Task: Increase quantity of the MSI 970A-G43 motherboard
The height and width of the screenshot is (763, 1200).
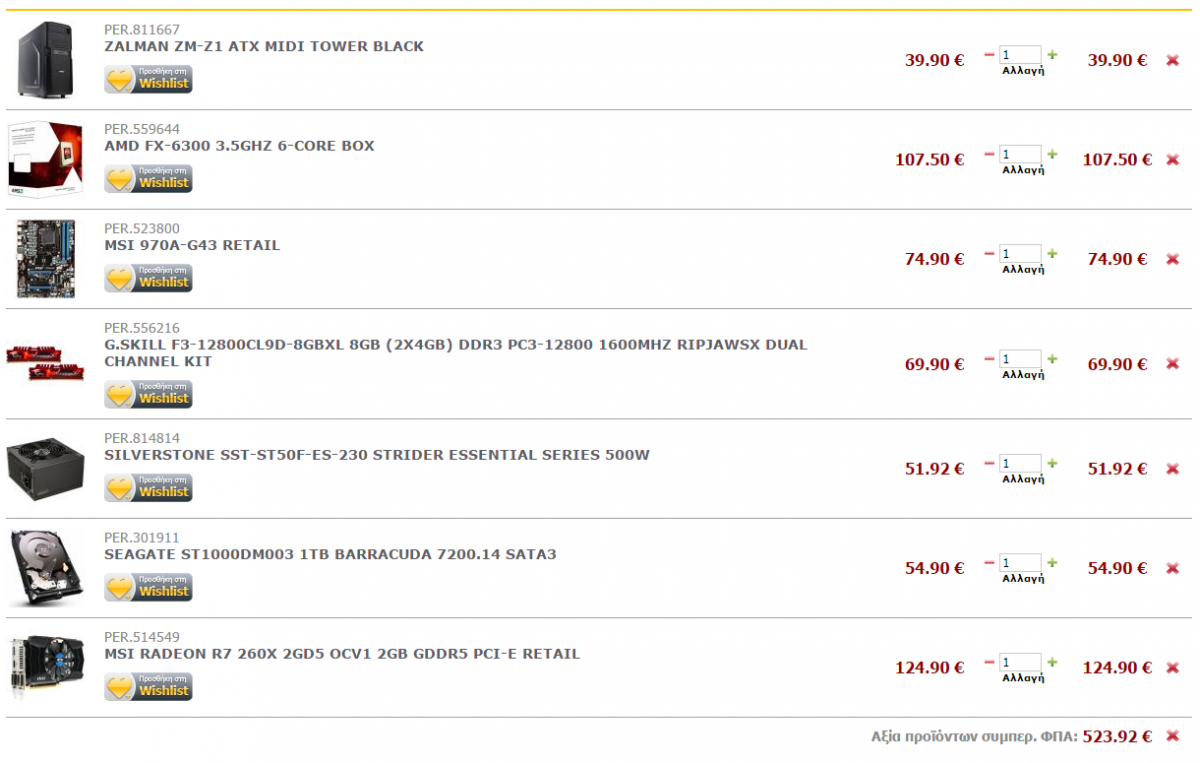Action: click(x=1052, y=254)
